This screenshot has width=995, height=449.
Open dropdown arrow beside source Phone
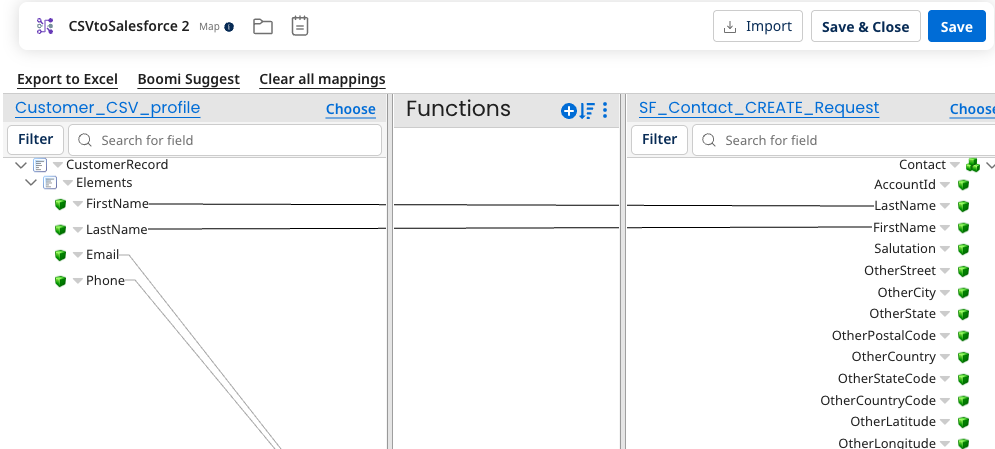click(77, 281)
